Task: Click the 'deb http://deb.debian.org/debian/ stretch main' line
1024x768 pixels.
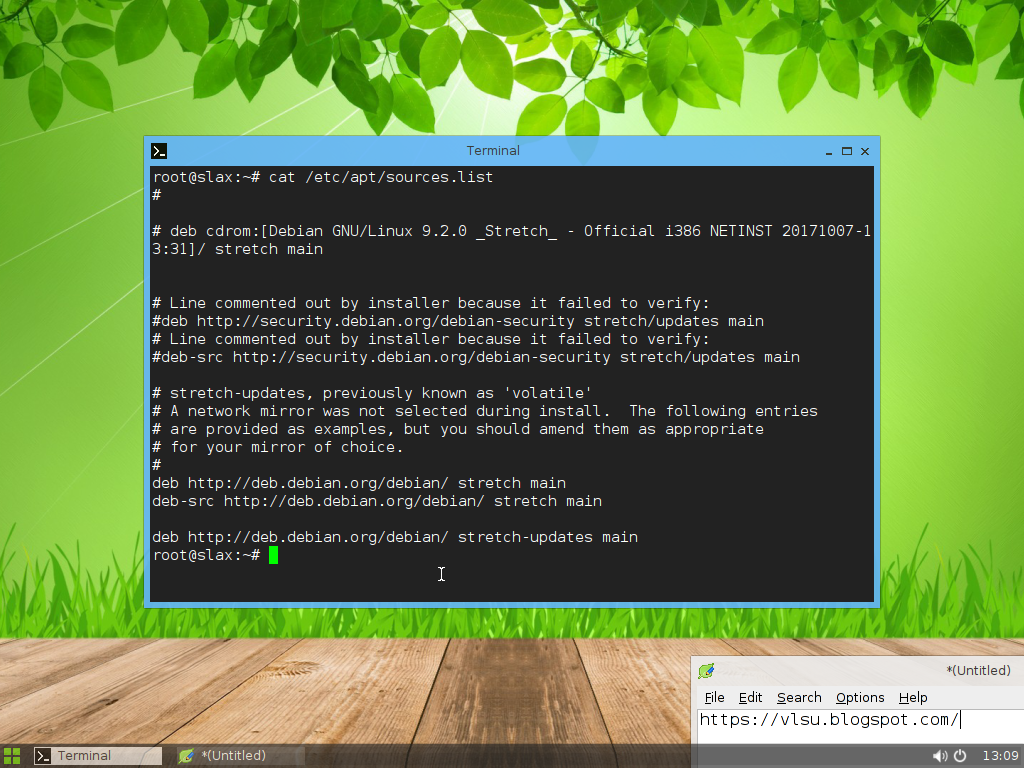Action: click(x=359, y=483)
